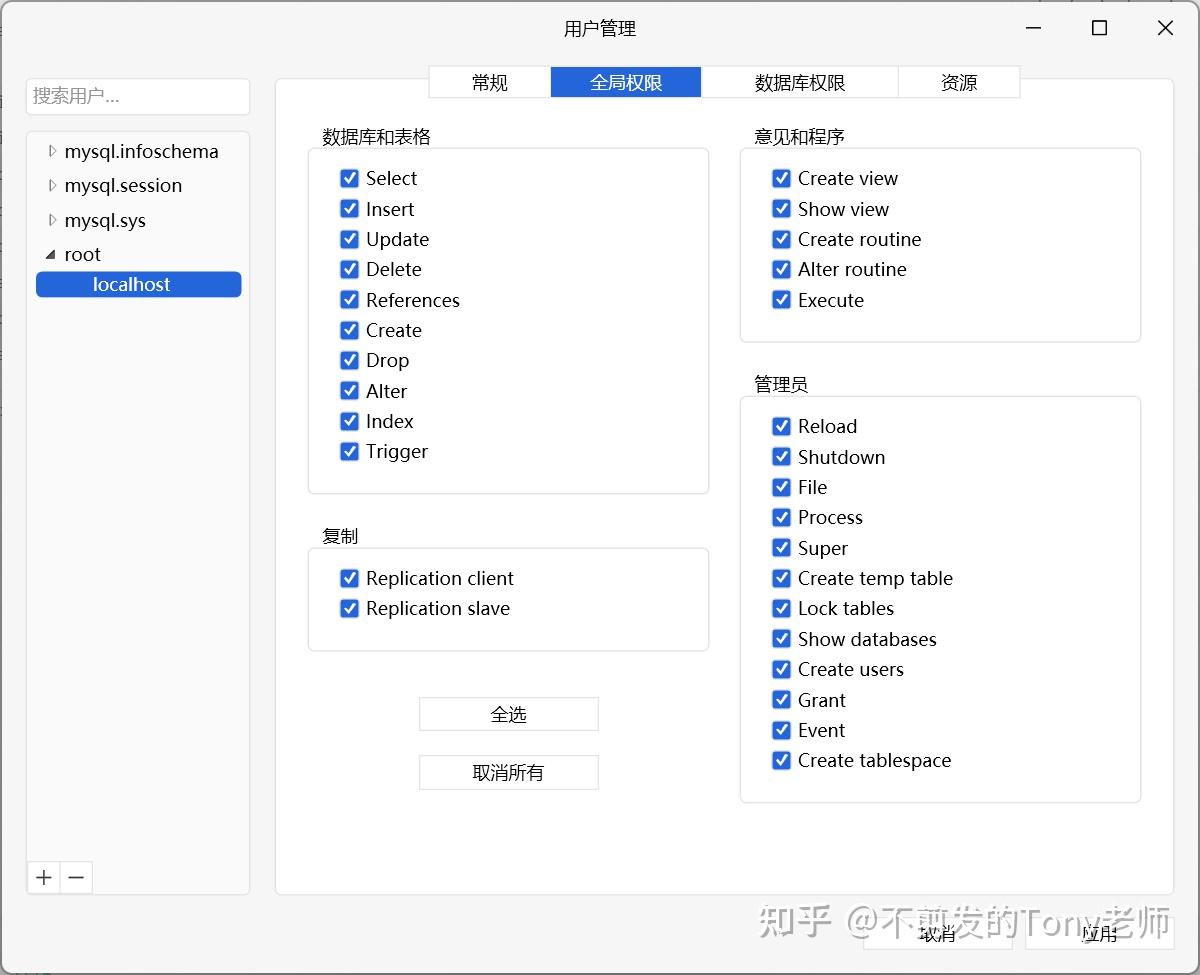Toggle the Create view privilege
This screenshot has width=1200, height=975.
coord(781,178)
